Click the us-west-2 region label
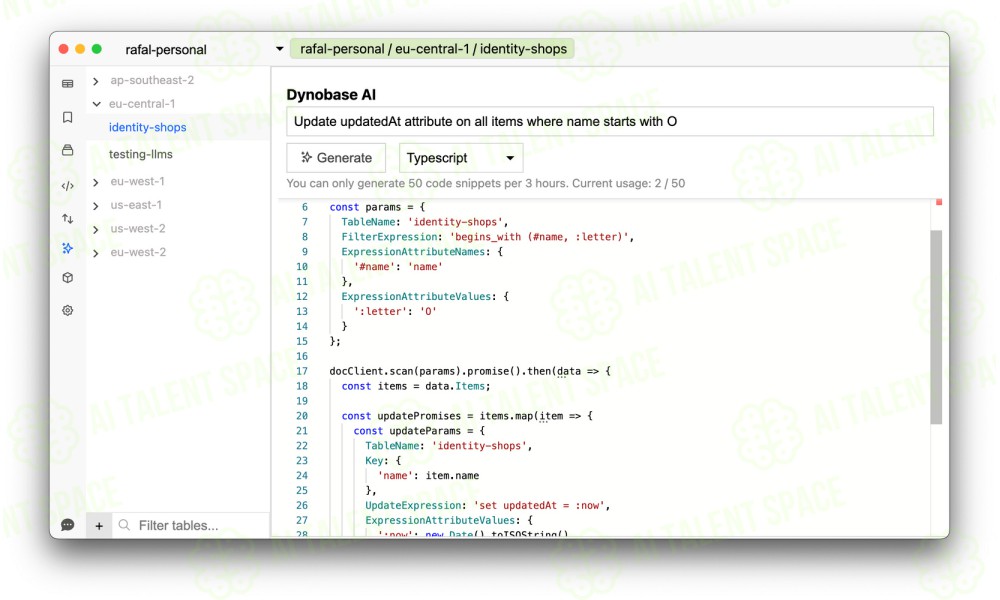 click(138, 229)
